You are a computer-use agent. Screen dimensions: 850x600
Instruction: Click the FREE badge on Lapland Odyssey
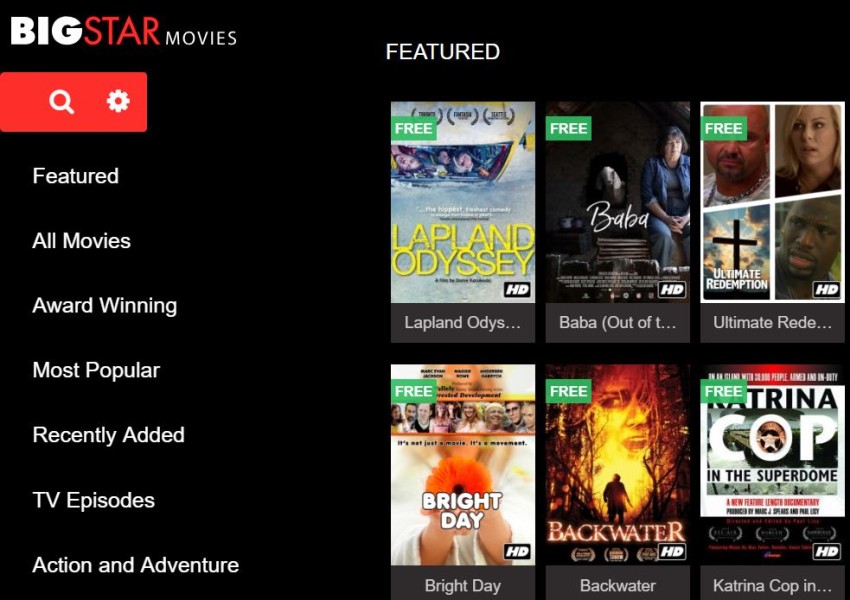coord(414,128)
